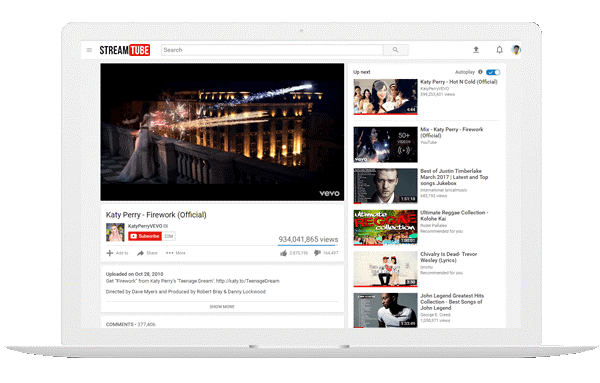Click title 'John Legend Greatest Hits Collection'
Screen dimensions: 600x383
452,302
